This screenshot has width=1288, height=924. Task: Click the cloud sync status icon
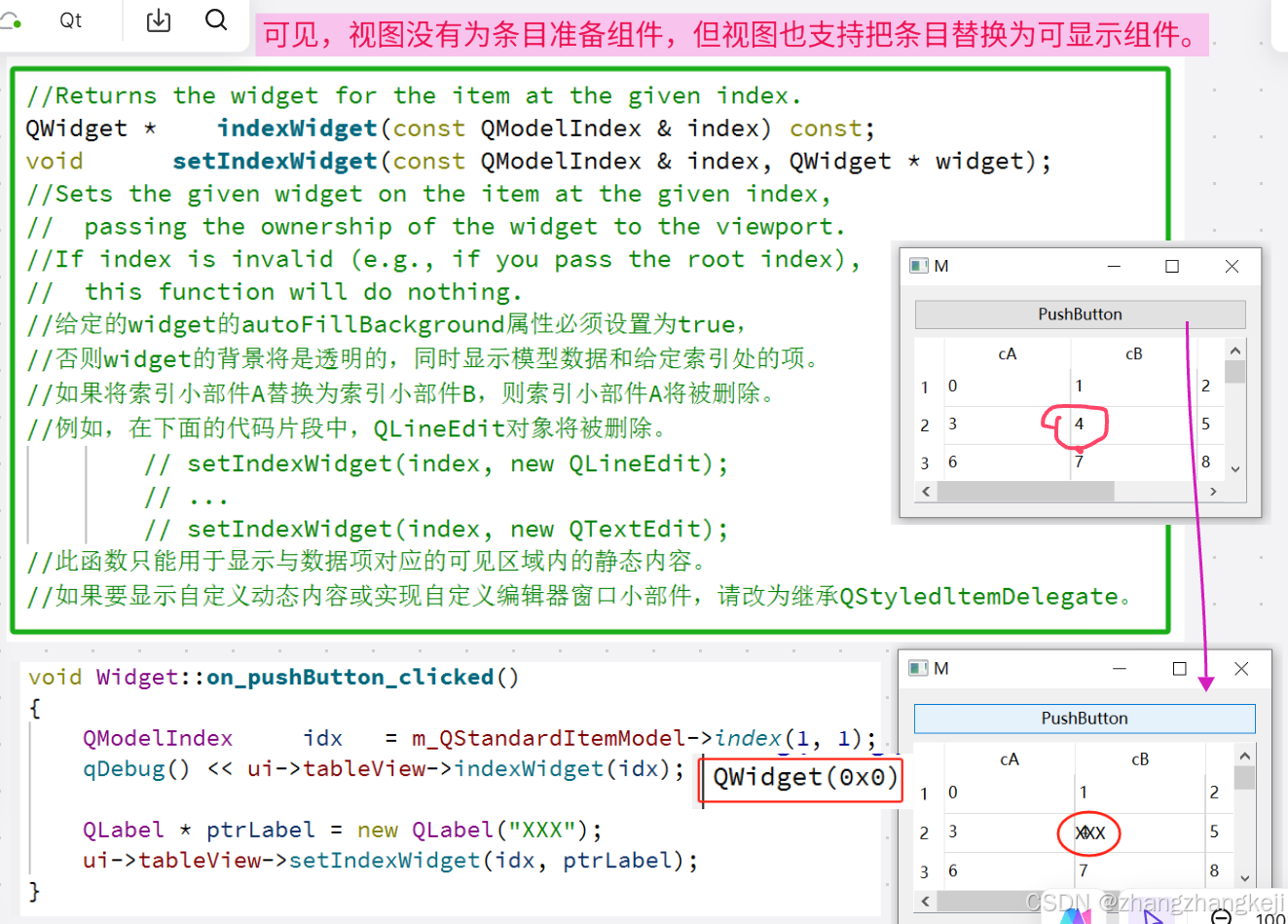click(10, 19)
